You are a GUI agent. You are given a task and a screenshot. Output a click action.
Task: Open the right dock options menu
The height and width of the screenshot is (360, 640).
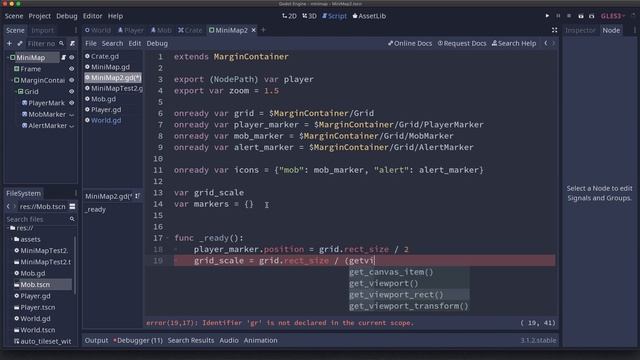tap(634, 30)
